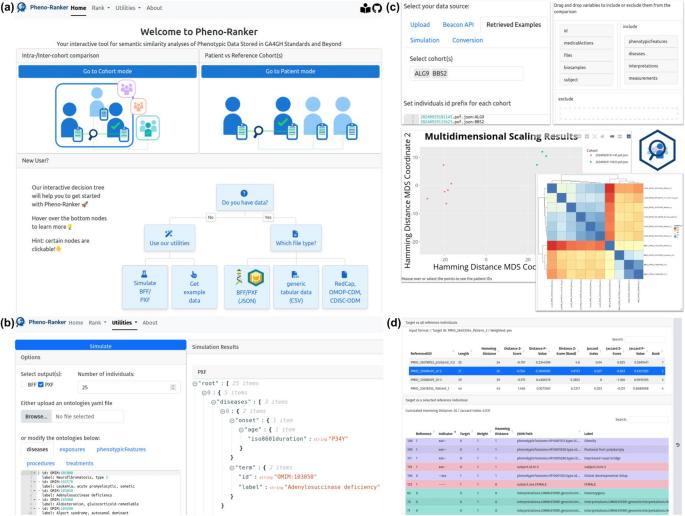This screenshot has height=516, width=685.
Task: Select the Home tab in panel (a) navbar
Action: point(78,8)
